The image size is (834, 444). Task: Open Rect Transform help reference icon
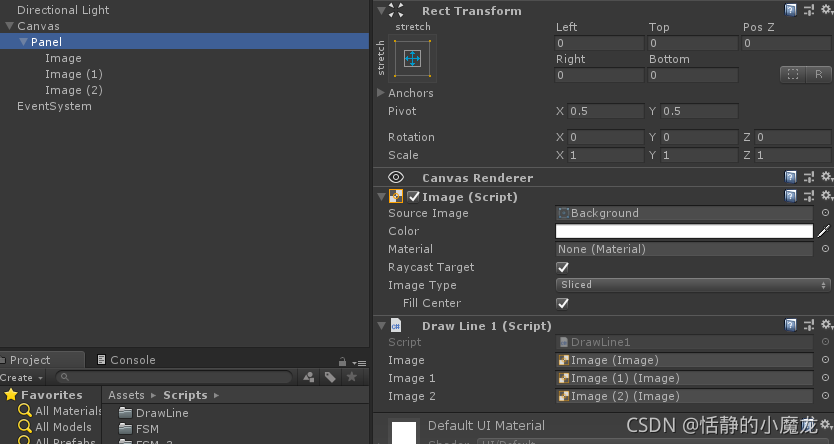(790, 10)
